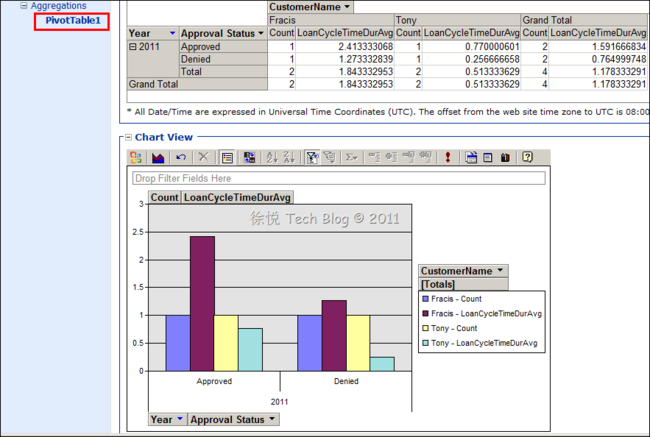The width and height of the screenshot is (650, 437).
Task: Toggle the AutoFilter funnel icon
Action: point(312,158)
